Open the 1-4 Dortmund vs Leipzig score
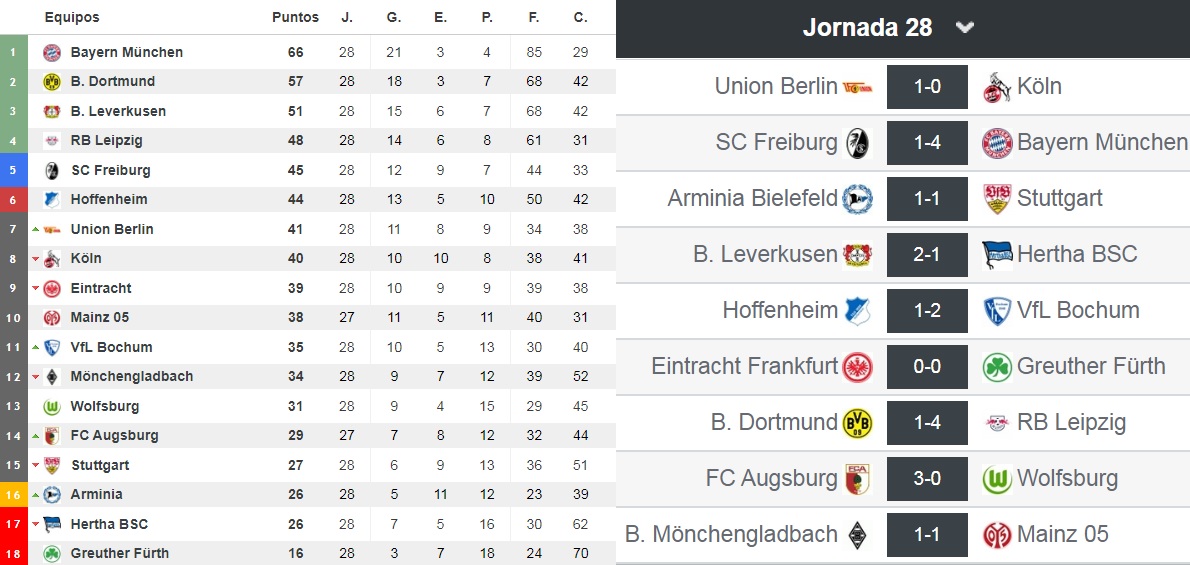1190x565 pixels. pos(927,423)
